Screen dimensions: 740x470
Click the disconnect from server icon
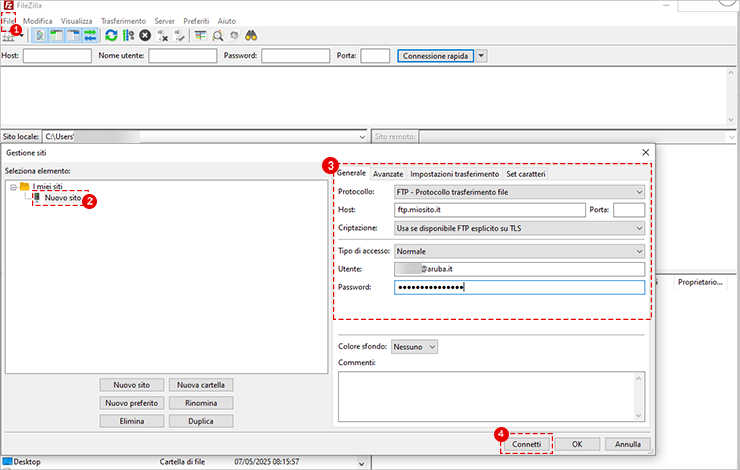pyautogui.click(x=162, y=35)
